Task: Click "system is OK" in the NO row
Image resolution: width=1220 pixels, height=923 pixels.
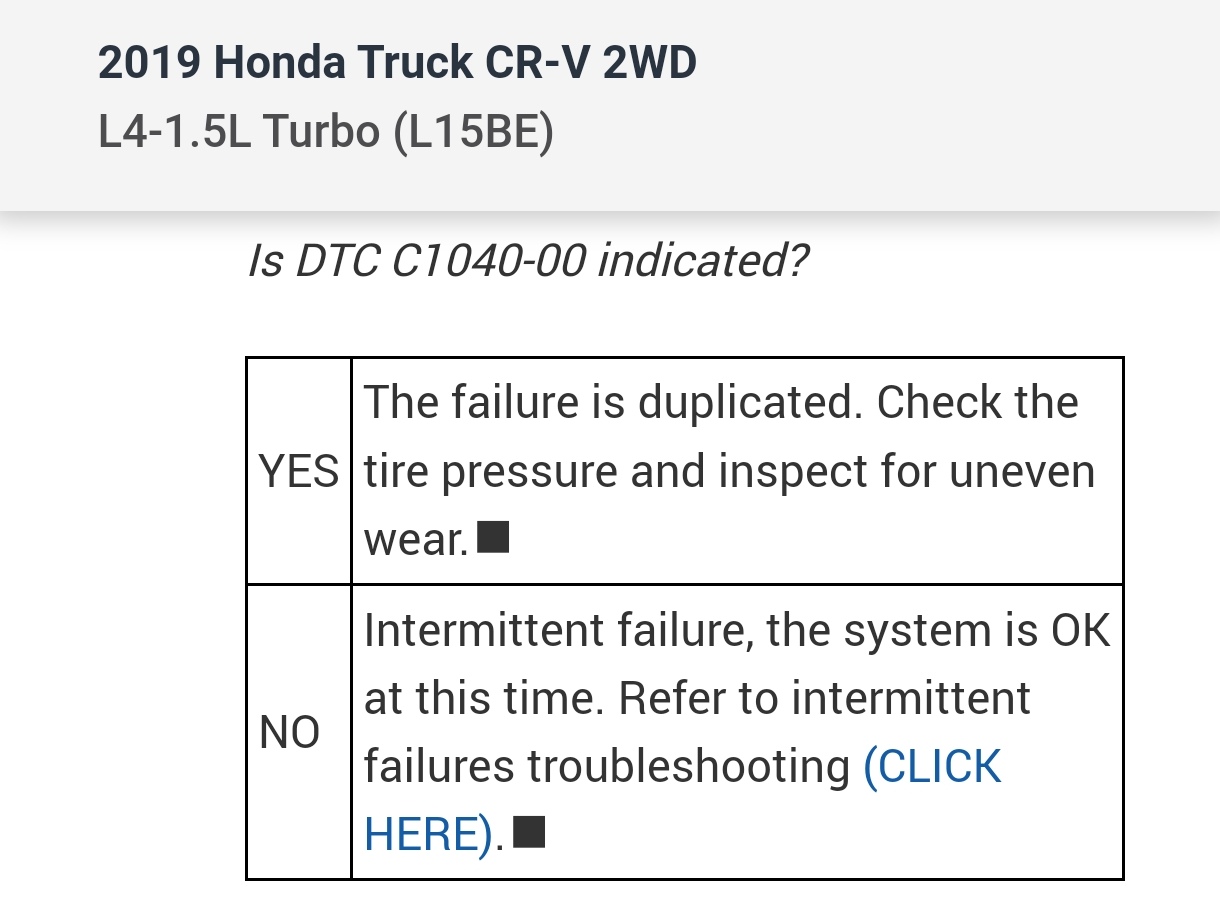Action: (x=981, y=630)
